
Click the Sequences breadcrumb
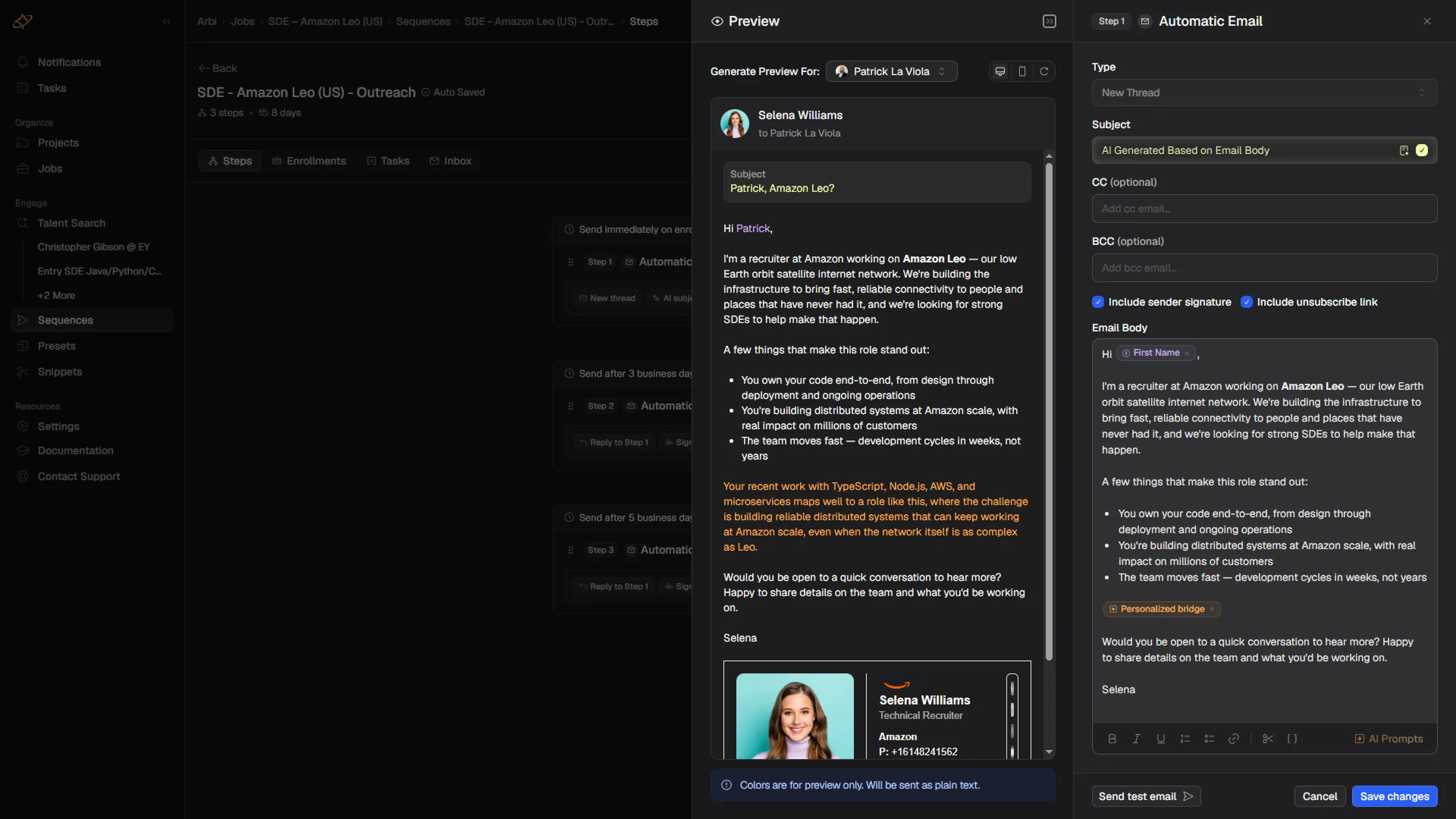click(x=423, y=21)
